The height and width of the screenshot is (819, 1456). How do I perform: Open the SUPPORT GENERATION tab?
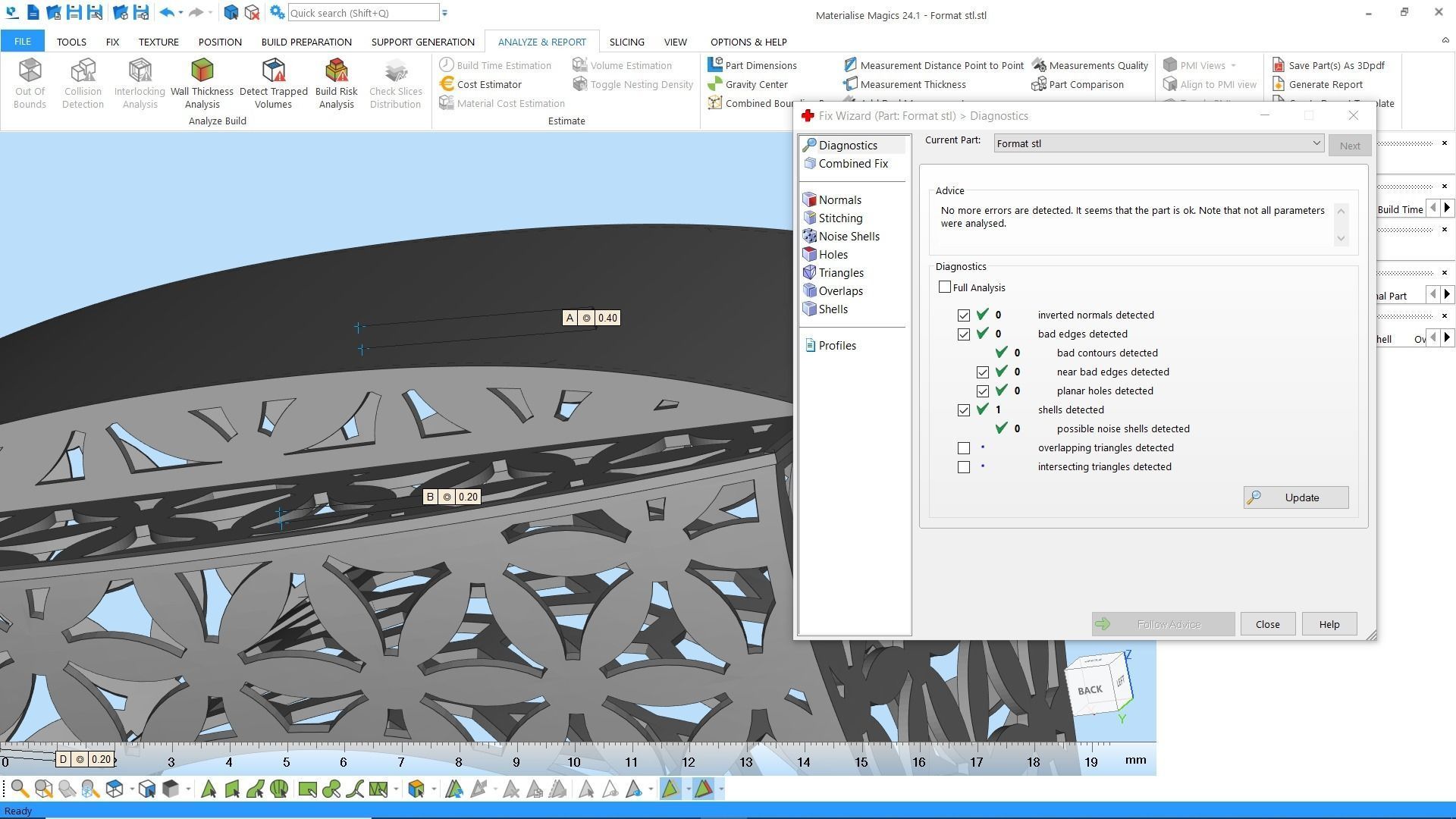pyautogui.click(x=422, y=42)
